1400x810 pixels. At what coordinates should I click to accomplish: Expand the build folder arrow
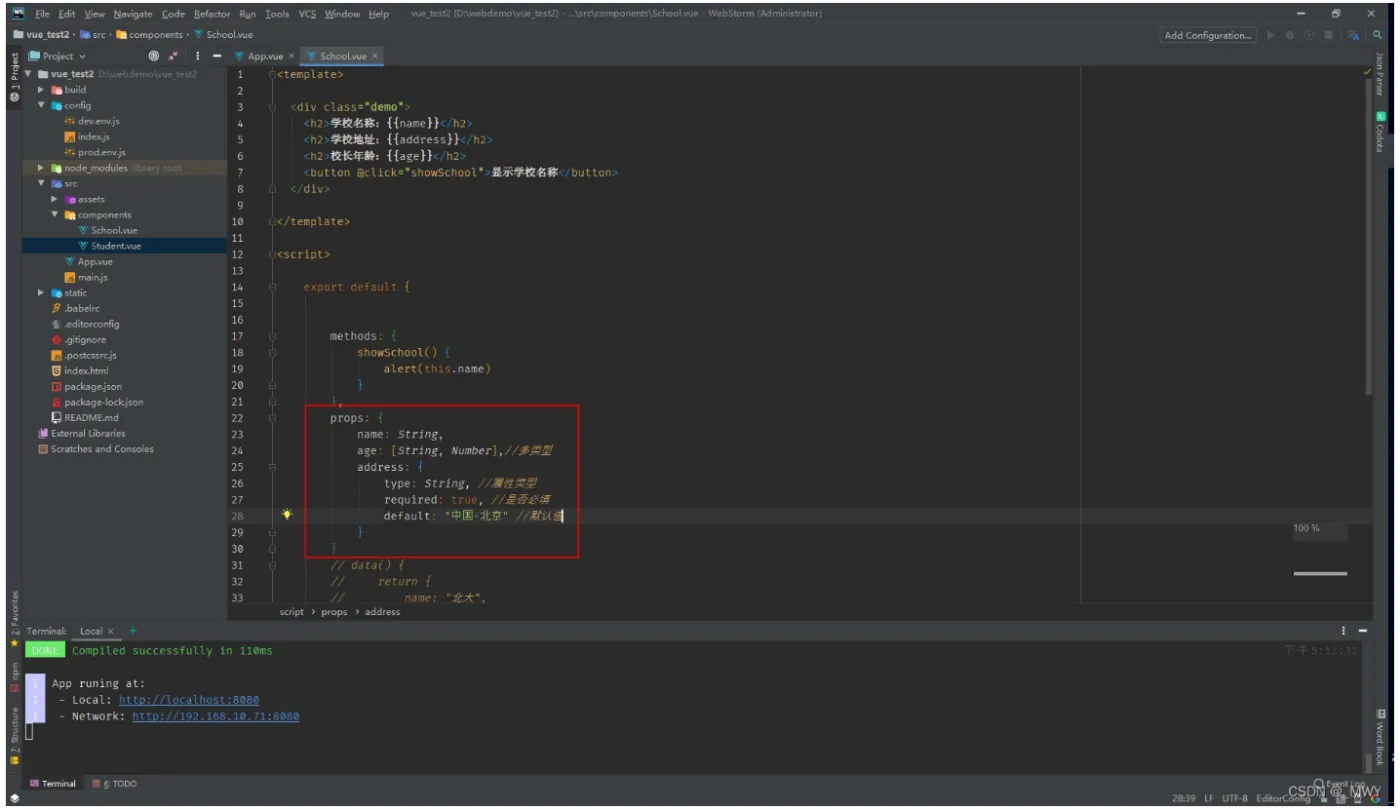41,90
